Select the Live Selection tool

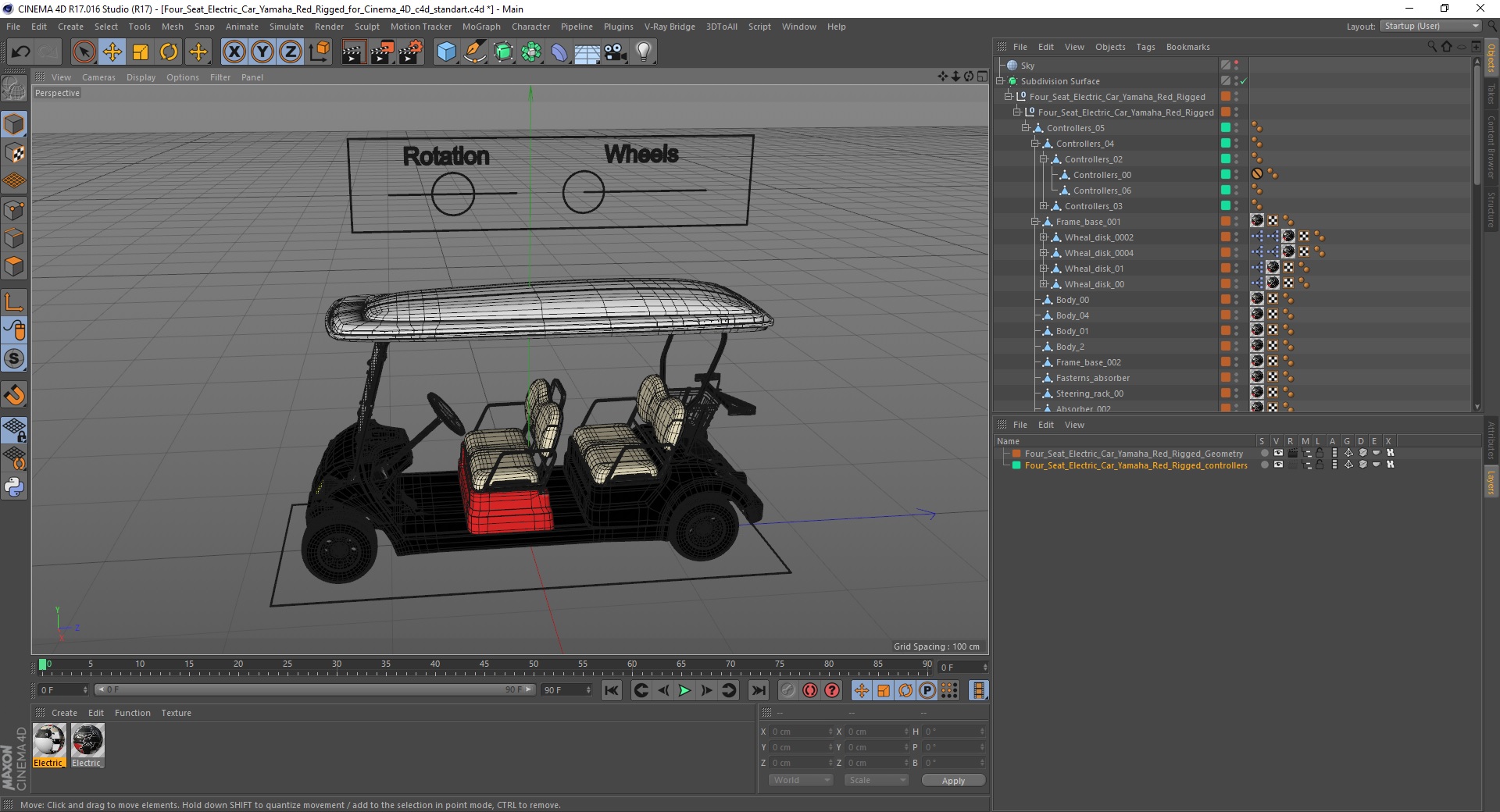pos(84,52)
